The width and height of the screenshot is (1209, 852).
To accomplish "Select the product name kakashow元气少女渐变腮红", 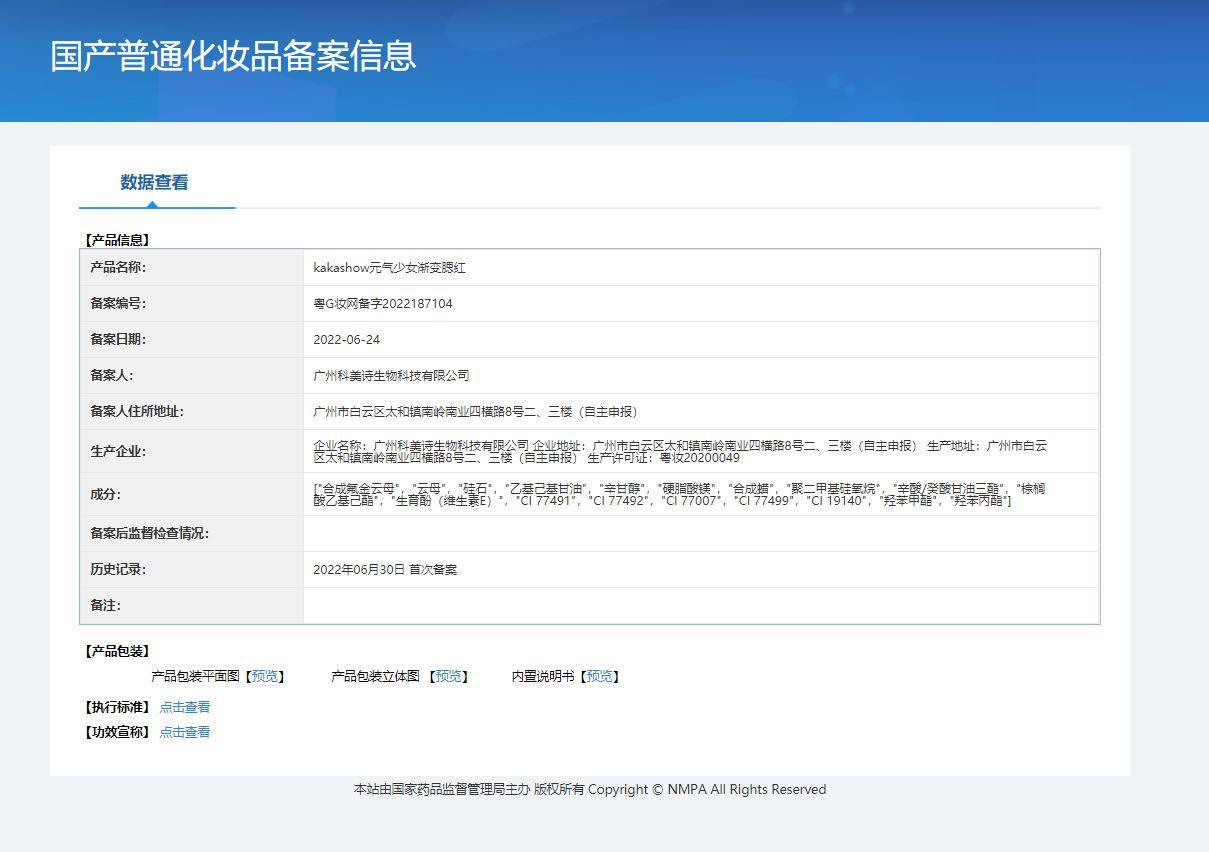I will click(389, 268).
